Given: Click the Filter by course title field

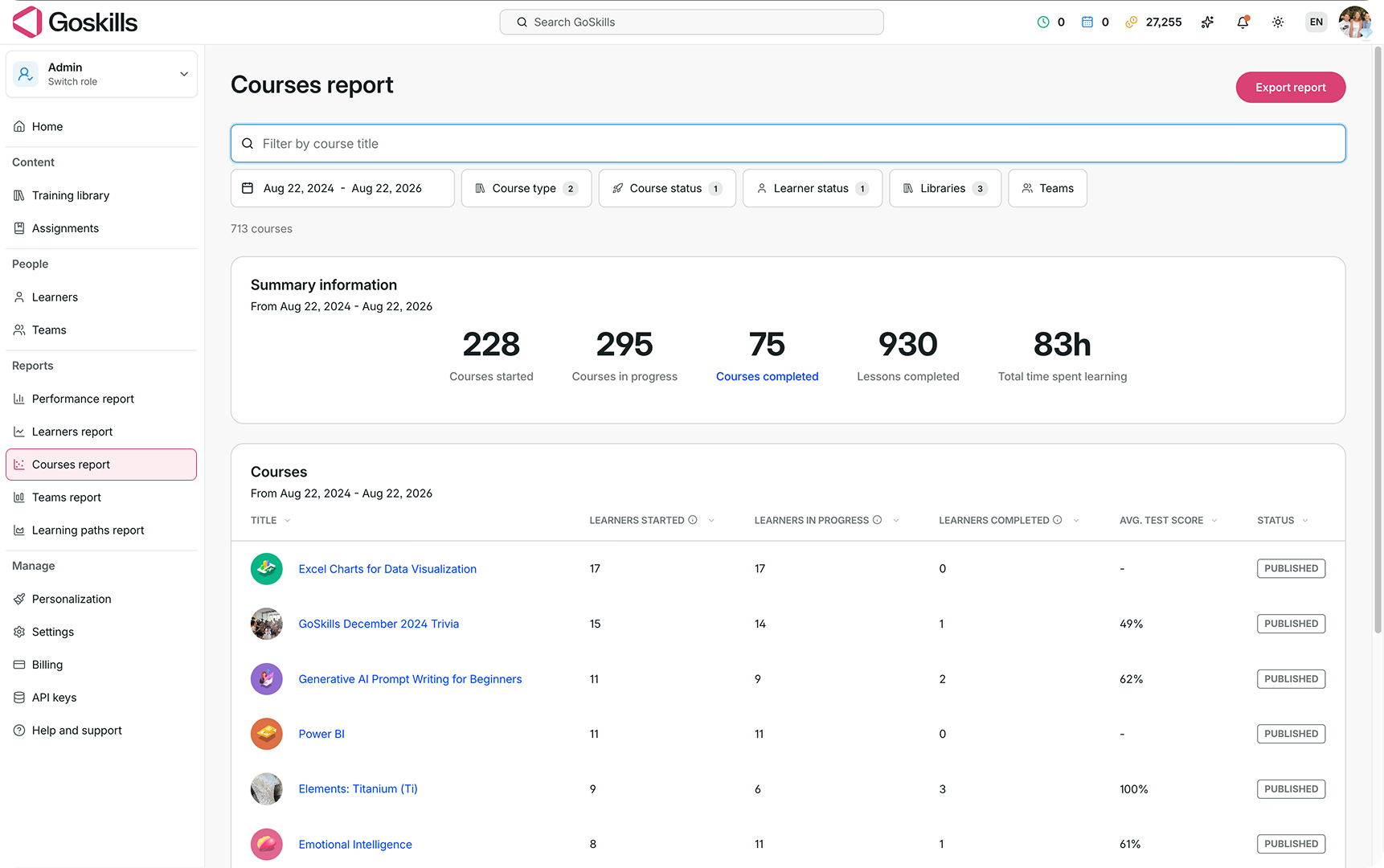Looking at the screenshot, I should tap(788, 144).
